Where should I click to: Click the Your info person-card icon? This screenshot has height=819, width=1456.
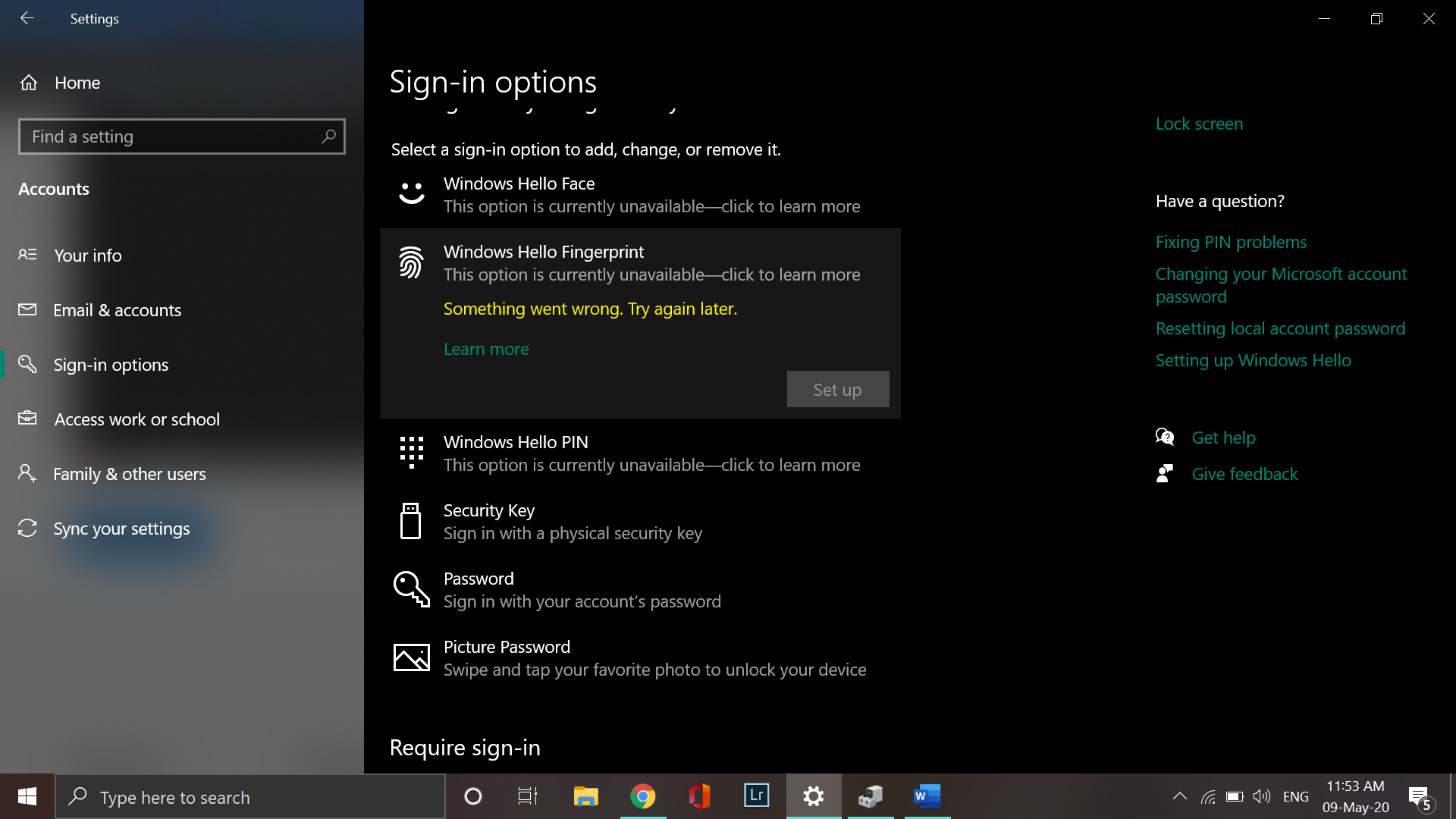point(27,255)
